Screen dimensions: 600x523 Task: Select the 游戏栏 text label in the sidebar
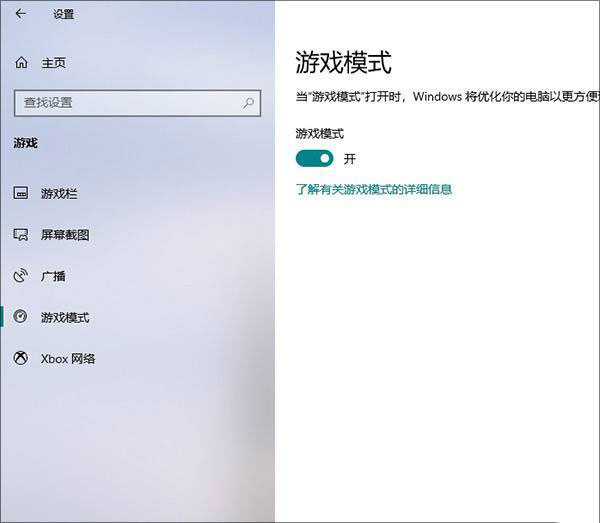pyautogui.click(x=59, y=193)
